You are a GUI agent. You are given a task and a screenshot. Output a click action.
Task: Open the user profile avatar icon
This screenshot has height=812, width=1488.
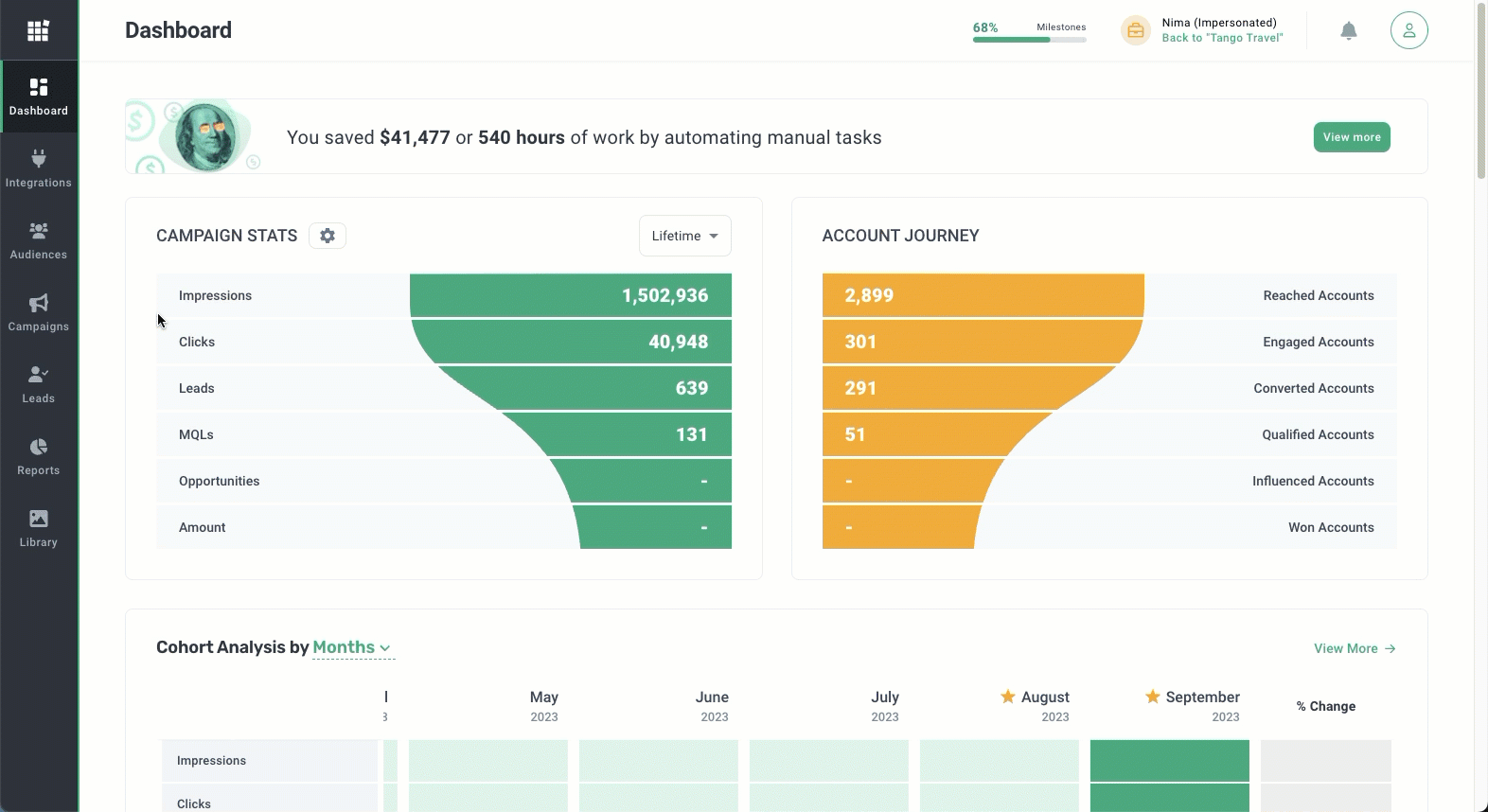pyautogui.click(x=1408, y=31)
